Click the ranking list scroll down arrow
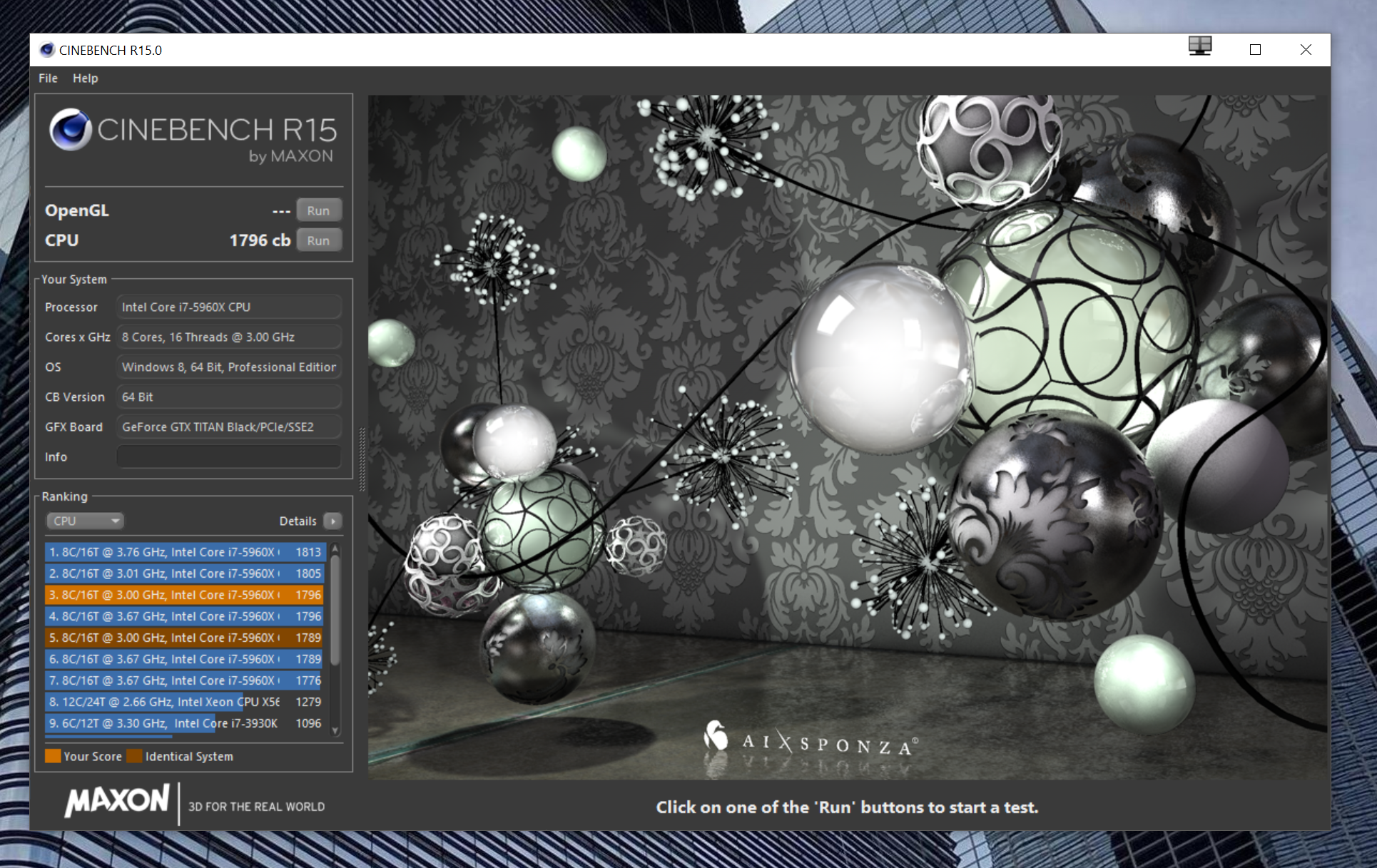This screenshot has height=868, width=1377. pyautogui.click(x=335, y=730)
